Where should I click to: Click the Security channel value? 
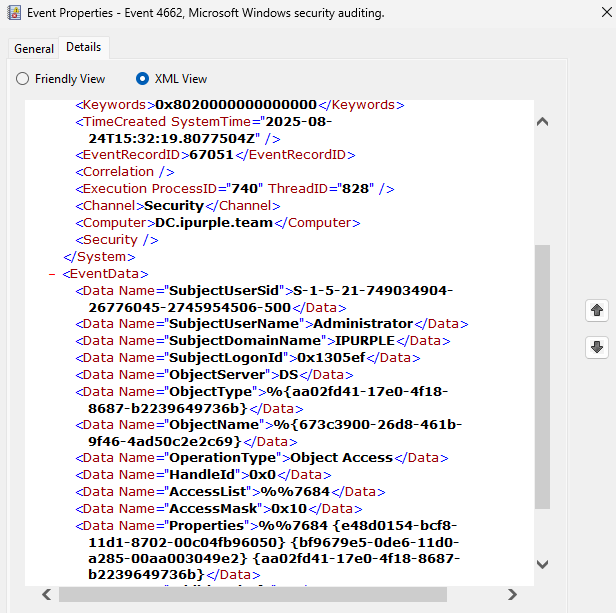pos(174,206)
